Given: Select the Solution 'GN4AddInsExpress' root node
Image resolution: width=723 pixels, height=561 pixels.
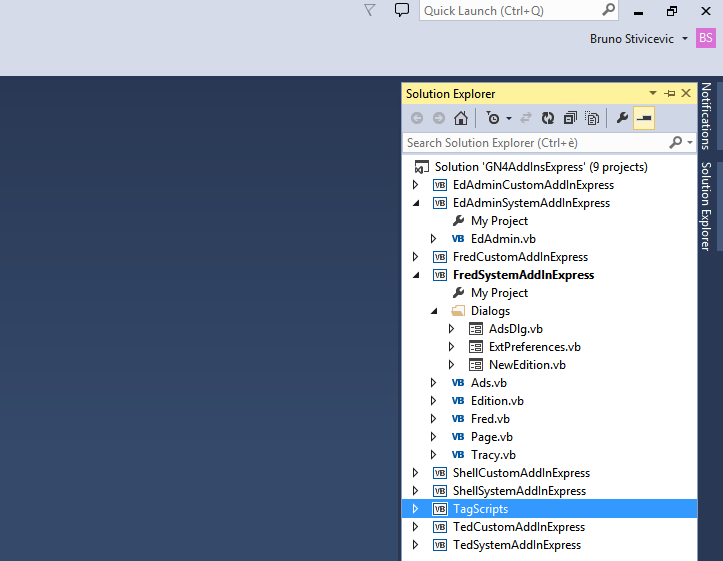Looking at the screenshot, I should click(541, 167).
